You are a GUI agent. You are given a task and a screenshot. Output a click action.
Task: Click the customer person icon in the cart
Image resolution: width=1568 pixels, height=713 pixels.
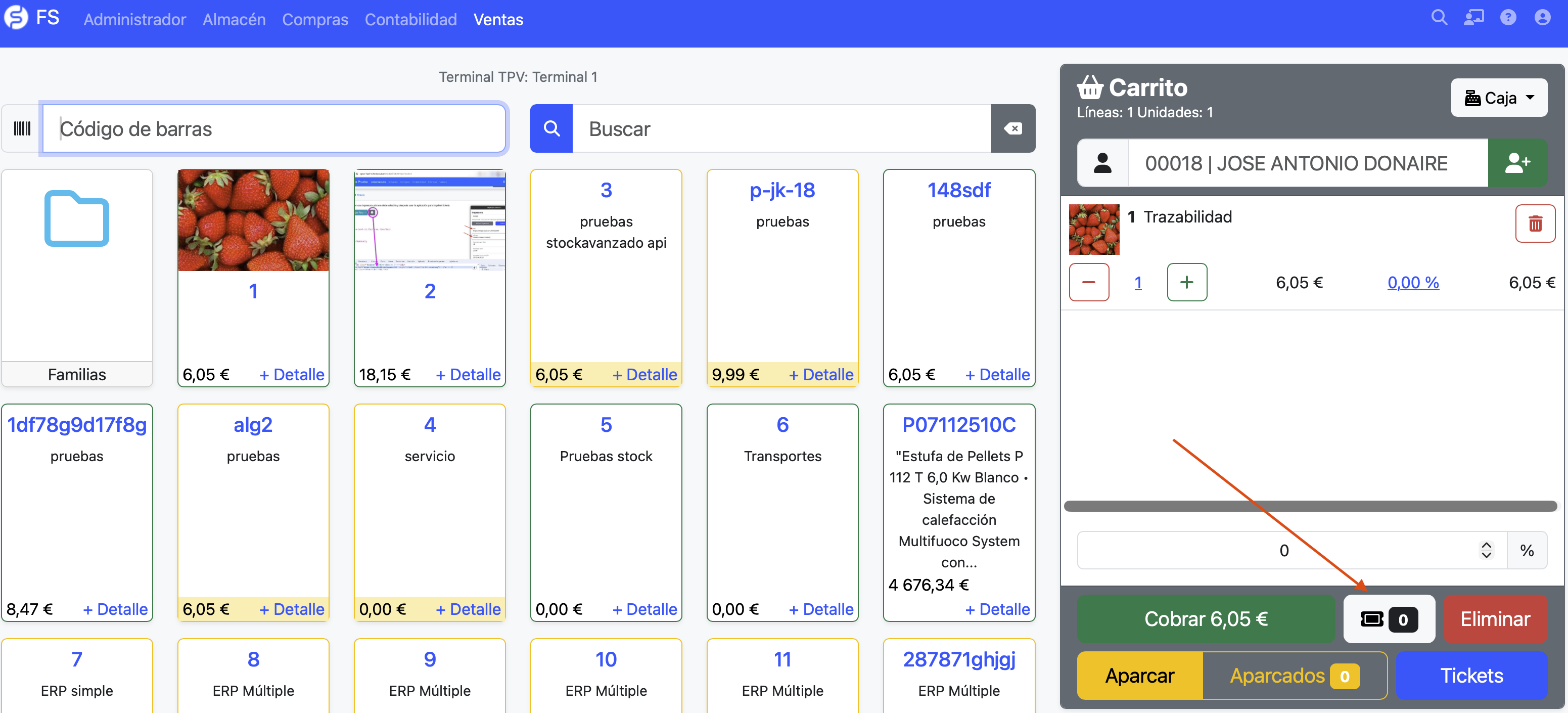click(1102, 163)
